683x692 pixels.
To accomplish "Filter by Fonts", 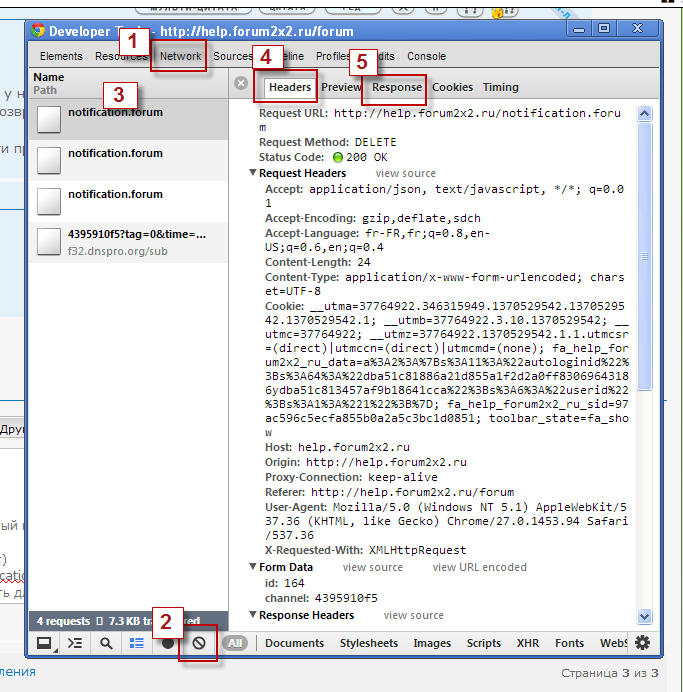I will click(x=569, y=643).
